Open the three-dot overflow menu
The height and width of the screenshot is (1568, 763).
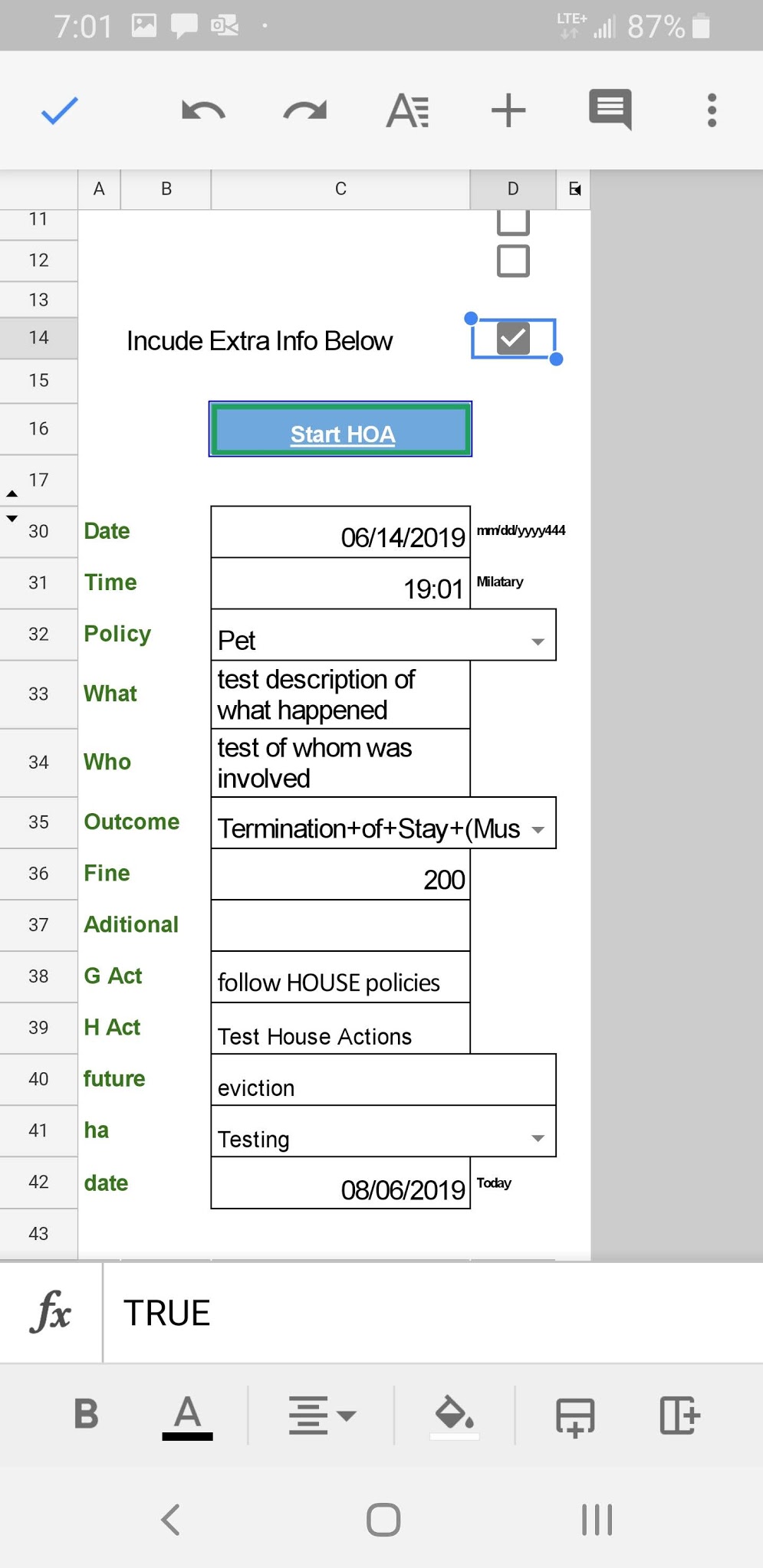[x=712, y=110]
